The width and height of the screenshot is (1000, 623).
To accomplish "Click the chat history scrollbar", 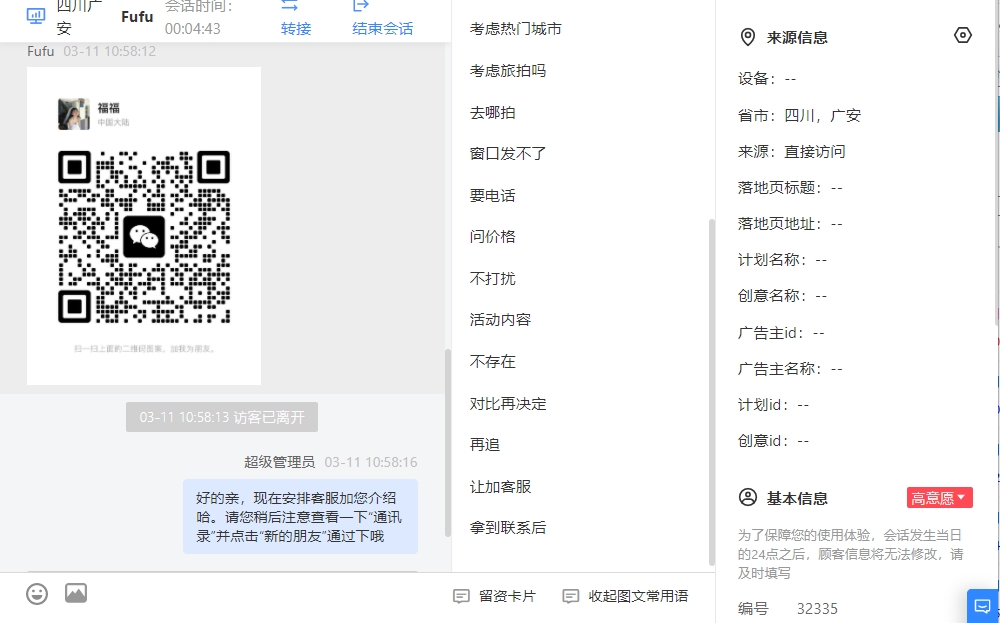I will [x=448, y=443].
